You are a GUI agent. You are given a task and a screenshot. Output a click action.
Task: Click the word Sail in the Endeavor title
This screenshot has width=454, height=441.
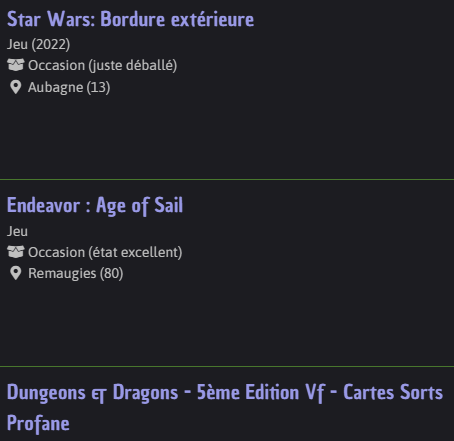[168, 205]
